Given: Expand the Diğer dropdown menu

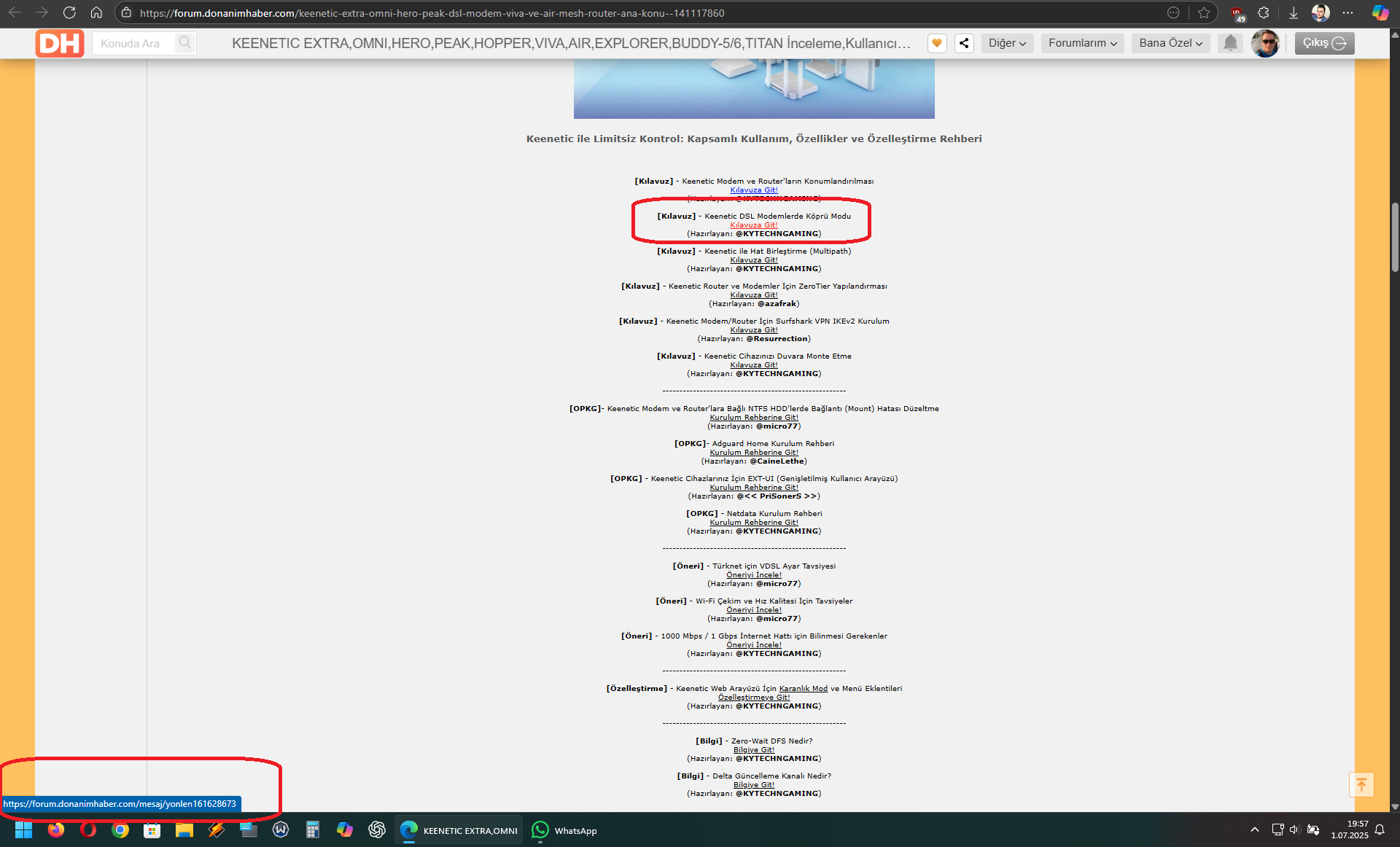Looking at the screenshot, I should point(1007,43).
